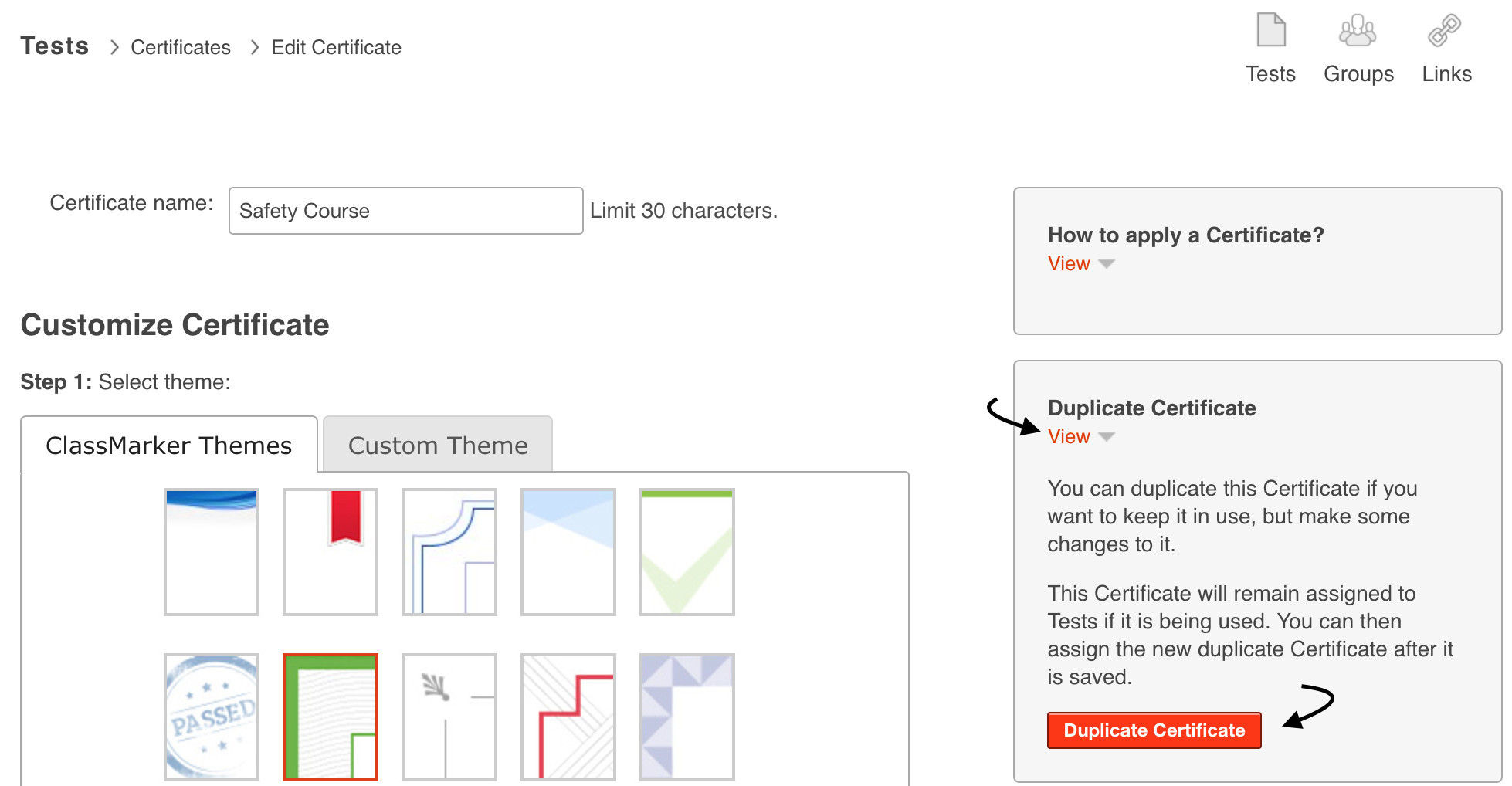The width and height of the screenshot is (1512, 786).
Task: Open the Tests page icon
Action: [1270, 31]
